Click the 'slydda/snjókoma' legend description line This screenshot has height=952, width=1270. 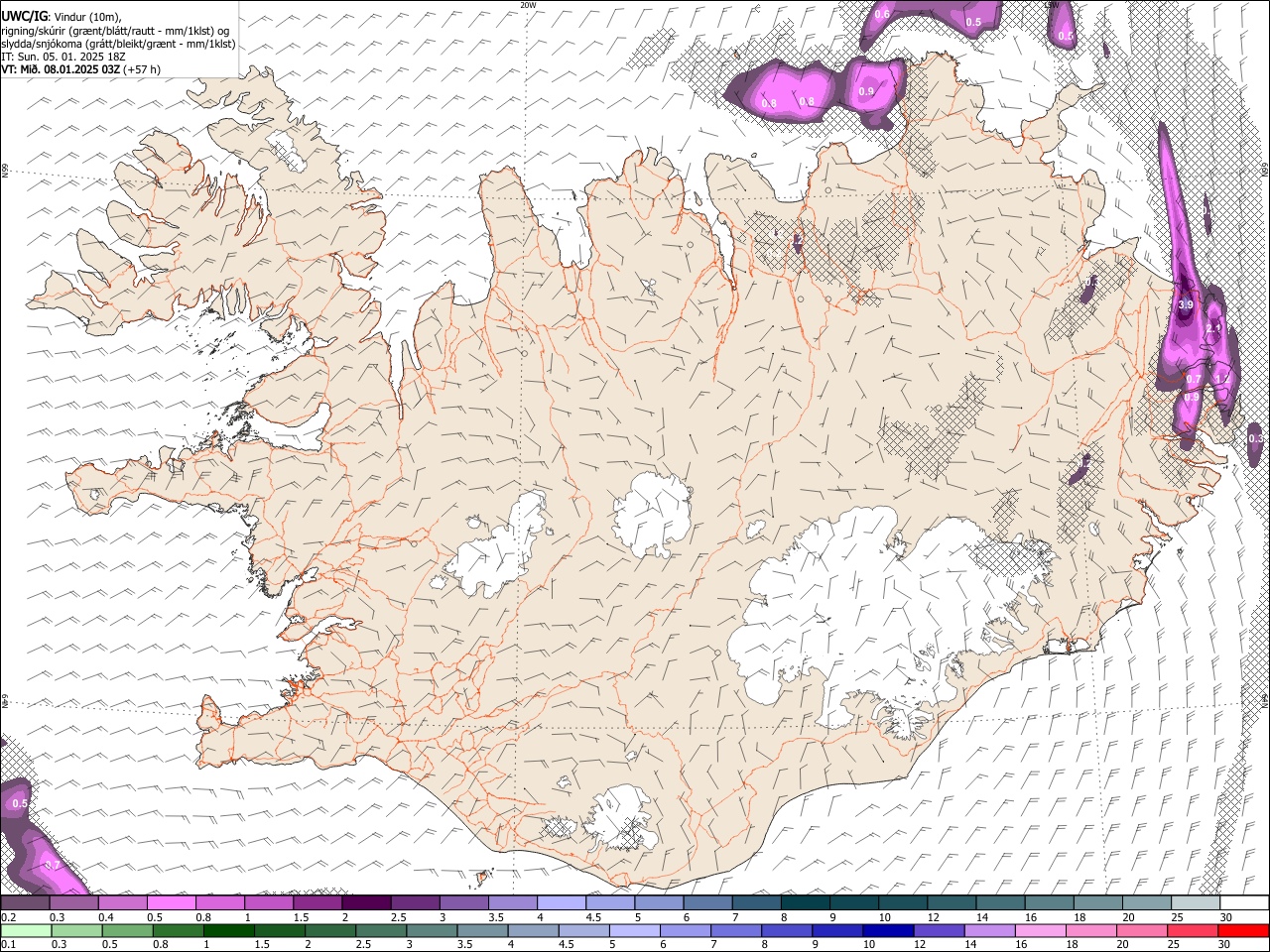(118, 44)
